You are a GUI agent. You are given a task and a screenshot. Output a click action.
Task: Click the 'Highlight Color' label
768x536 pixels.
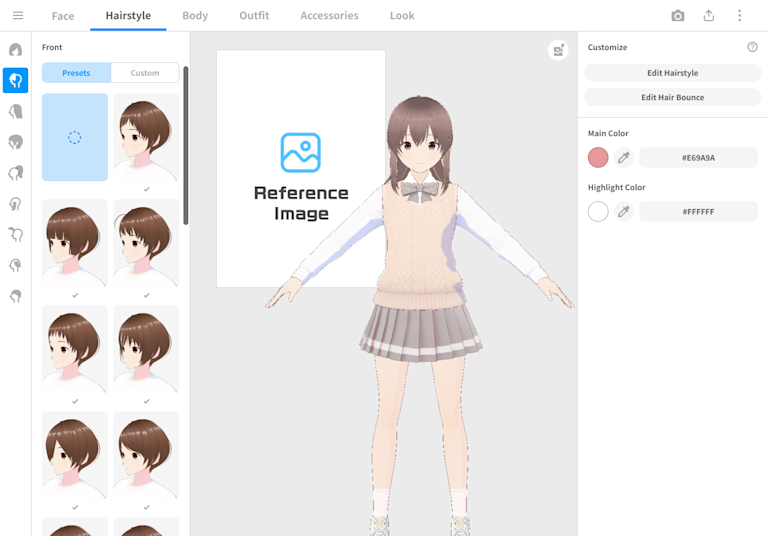(616, 187)
